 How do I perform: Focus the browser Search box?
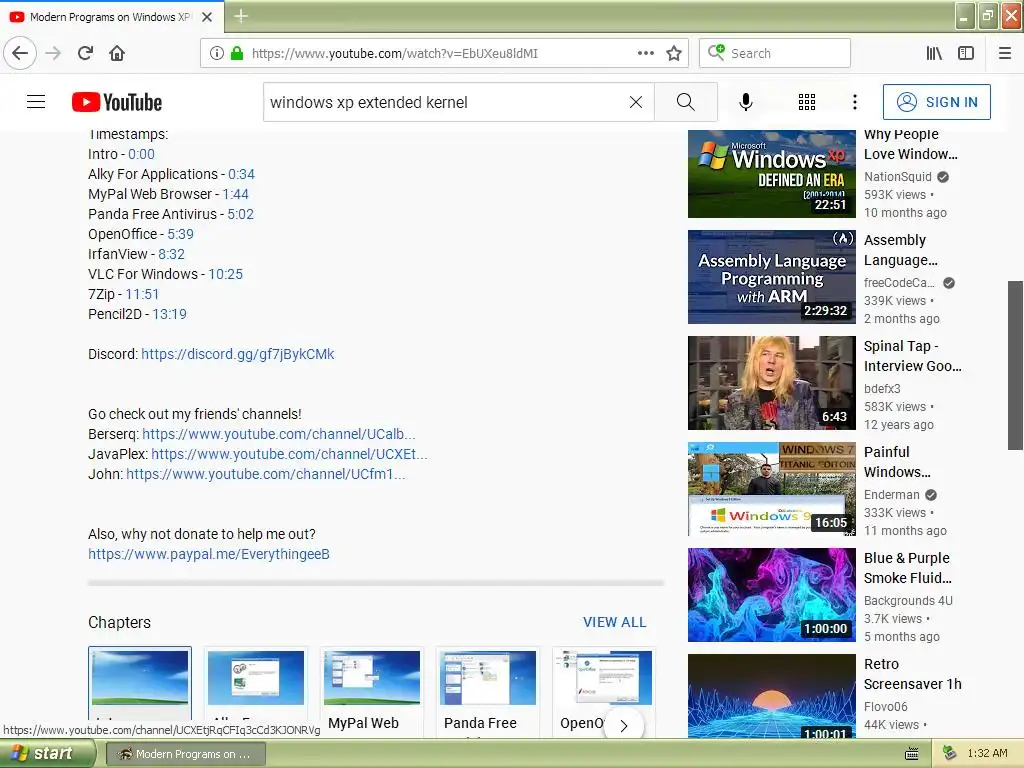(x=775, y=53)
